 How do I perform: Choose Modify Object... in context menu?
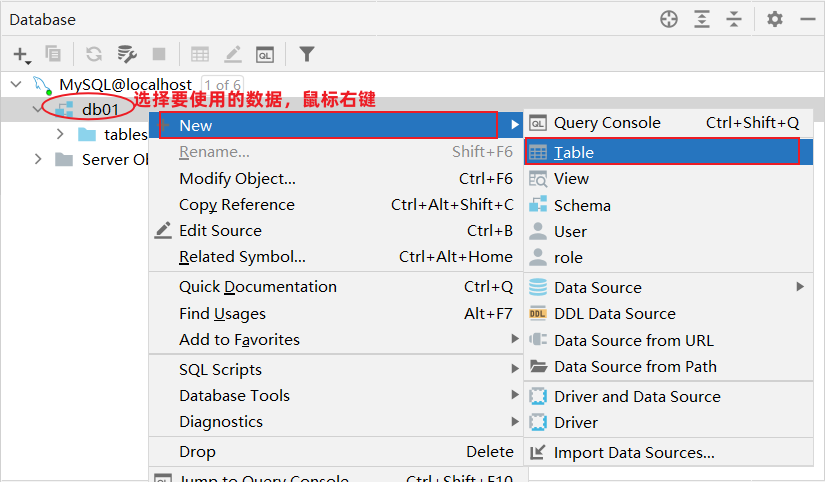click(x=237, y=179)
